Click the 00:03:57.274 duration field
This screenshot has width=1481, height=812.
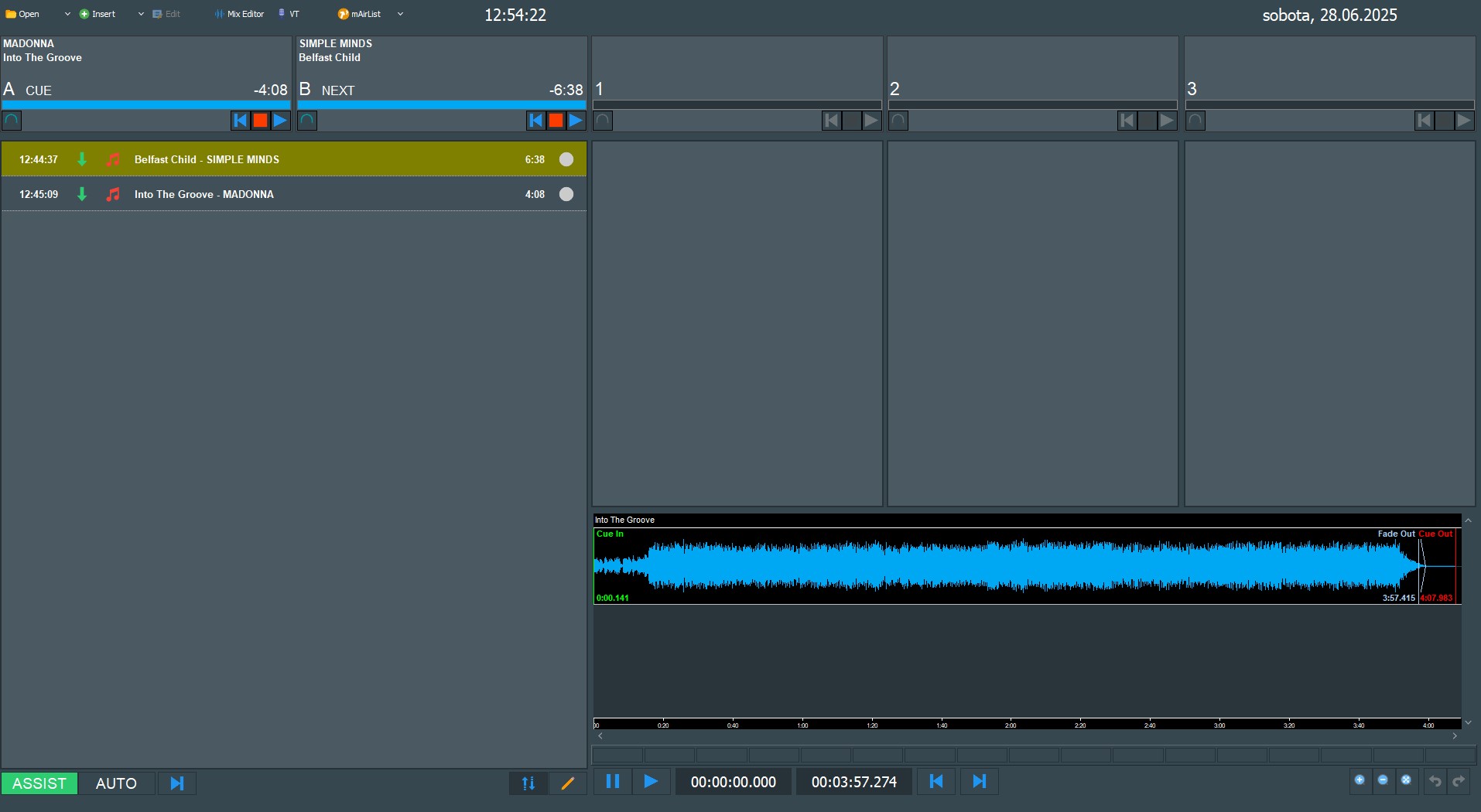pyautogui.click(x=854, y=782)
